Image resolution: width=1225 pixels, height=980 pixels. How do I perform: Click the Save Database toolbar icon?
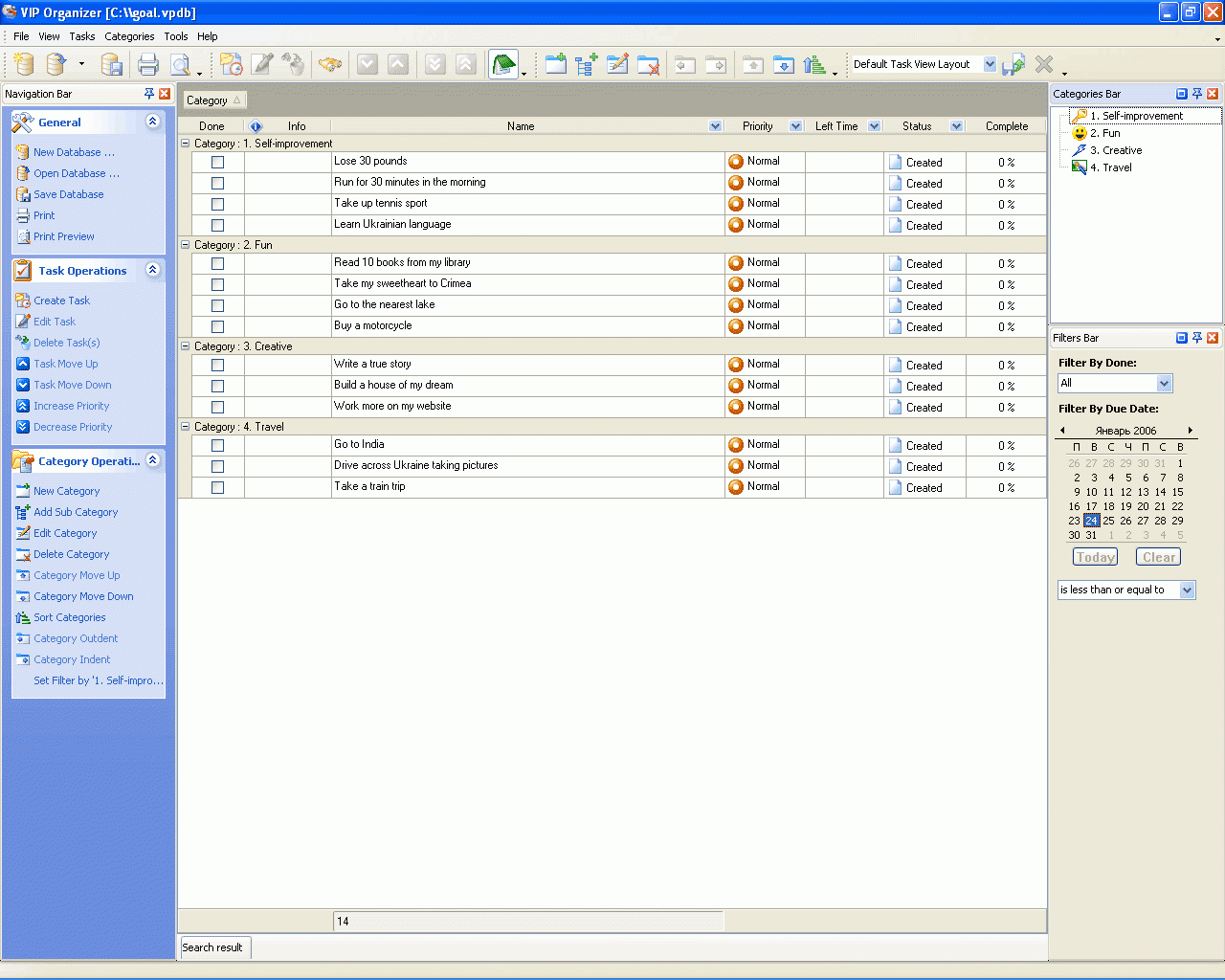click(x=112, y=64)
